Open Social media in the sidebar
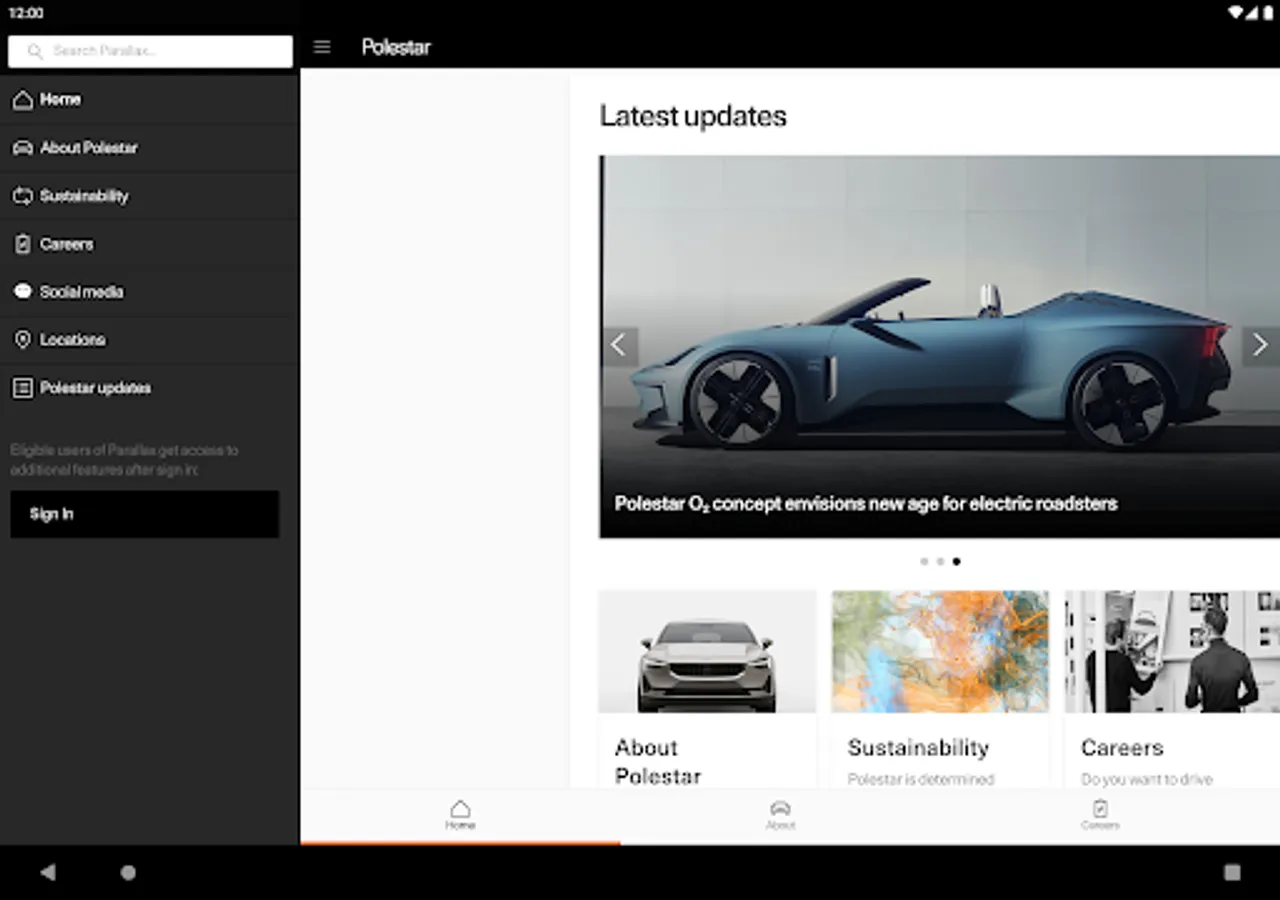1280x900 pixels. [150, 292]
